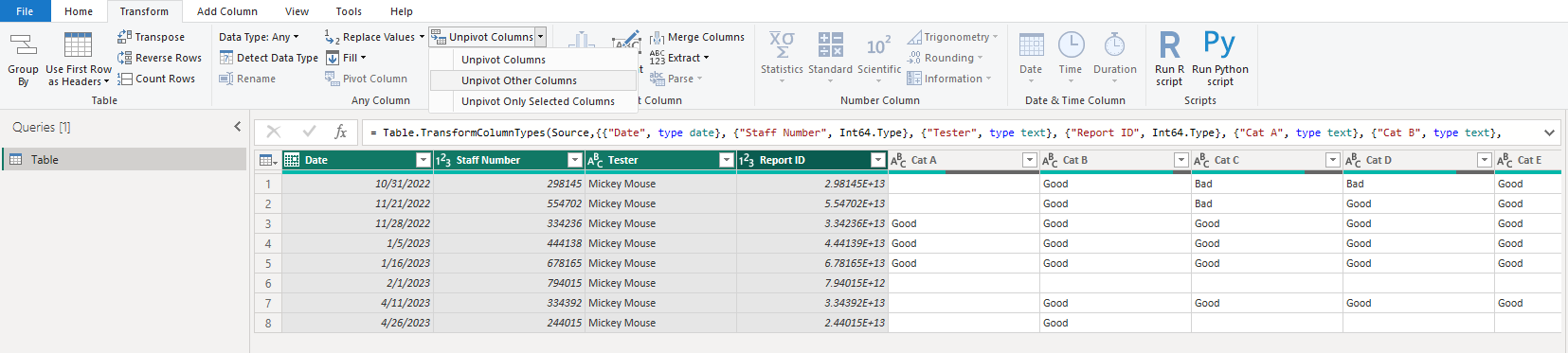Select the Cat D column header
Viewport: 1568px width, 353px height.
1418,160
